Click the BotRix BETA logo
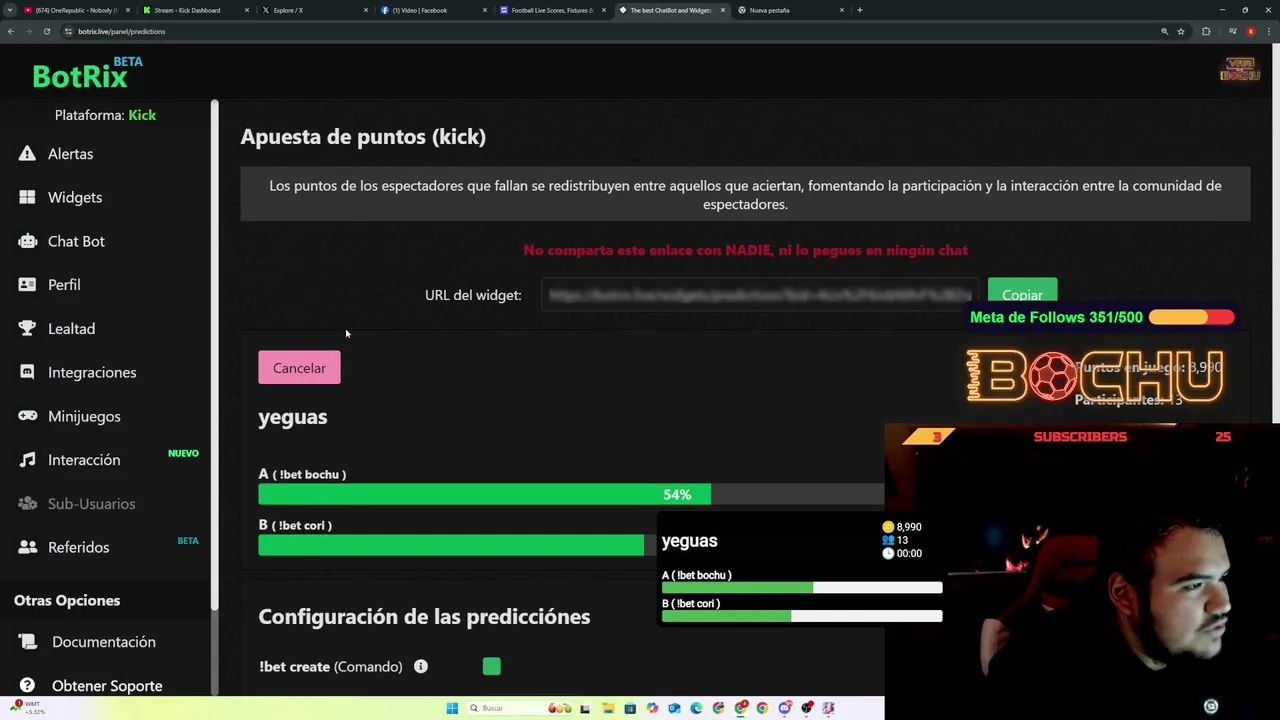Image resolution: width=1280 pixels, height=720 pixels. pos(88,74)
